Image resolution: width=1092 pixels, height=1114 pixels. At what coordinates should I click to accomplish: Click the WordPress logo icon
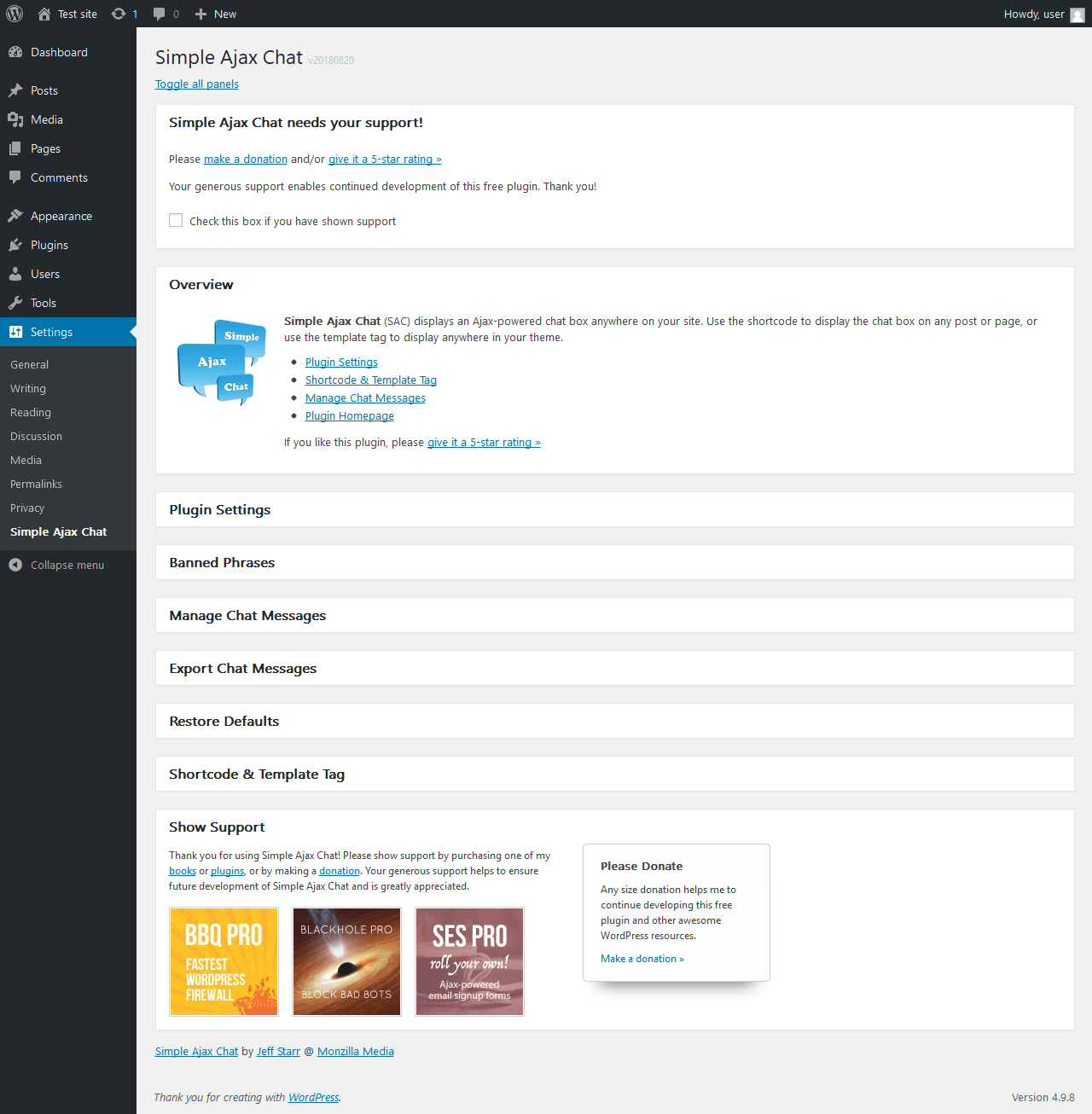[x=15, y=14]
